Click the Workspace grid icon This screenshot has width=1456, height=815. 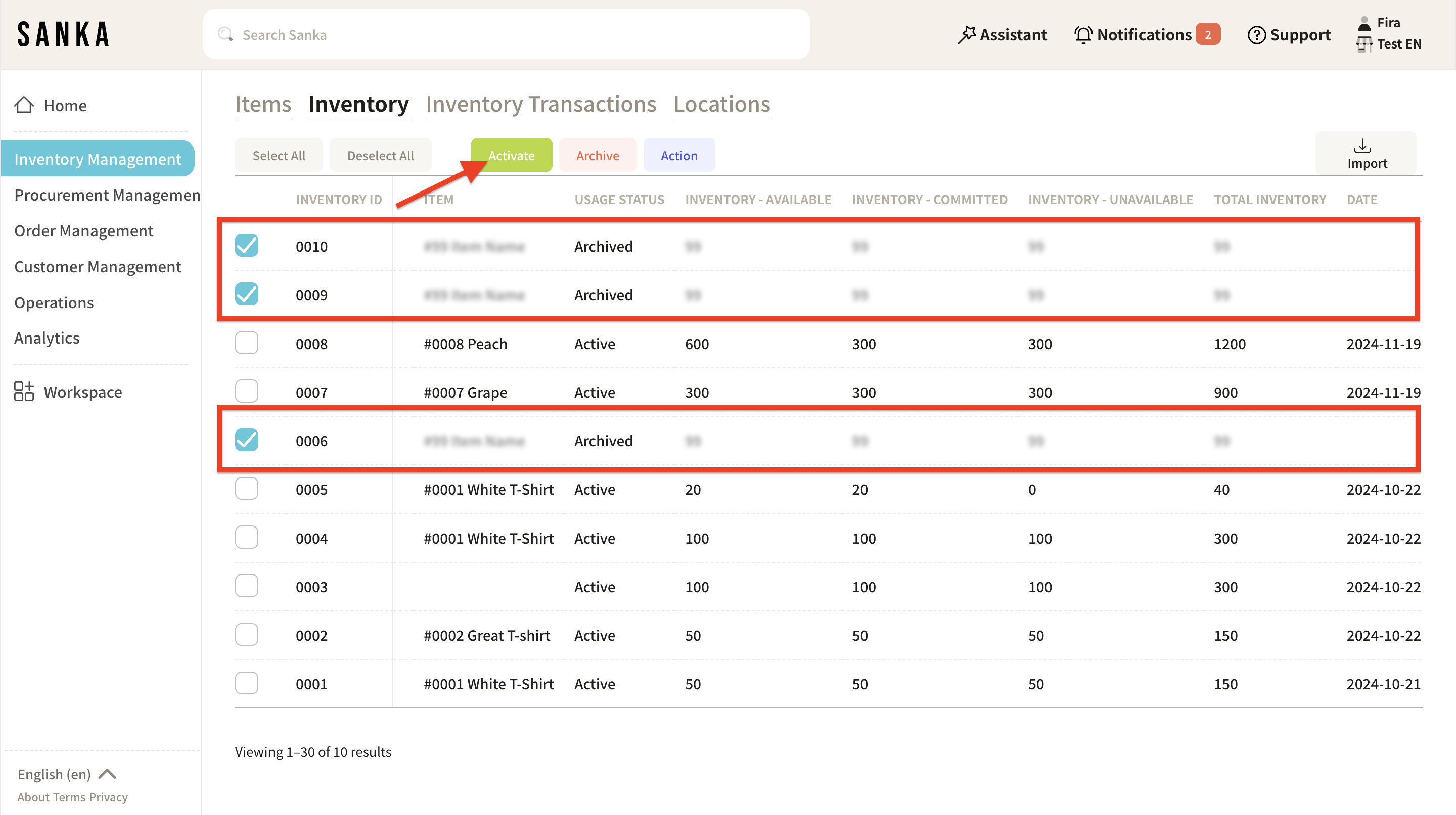click(24, 392)
